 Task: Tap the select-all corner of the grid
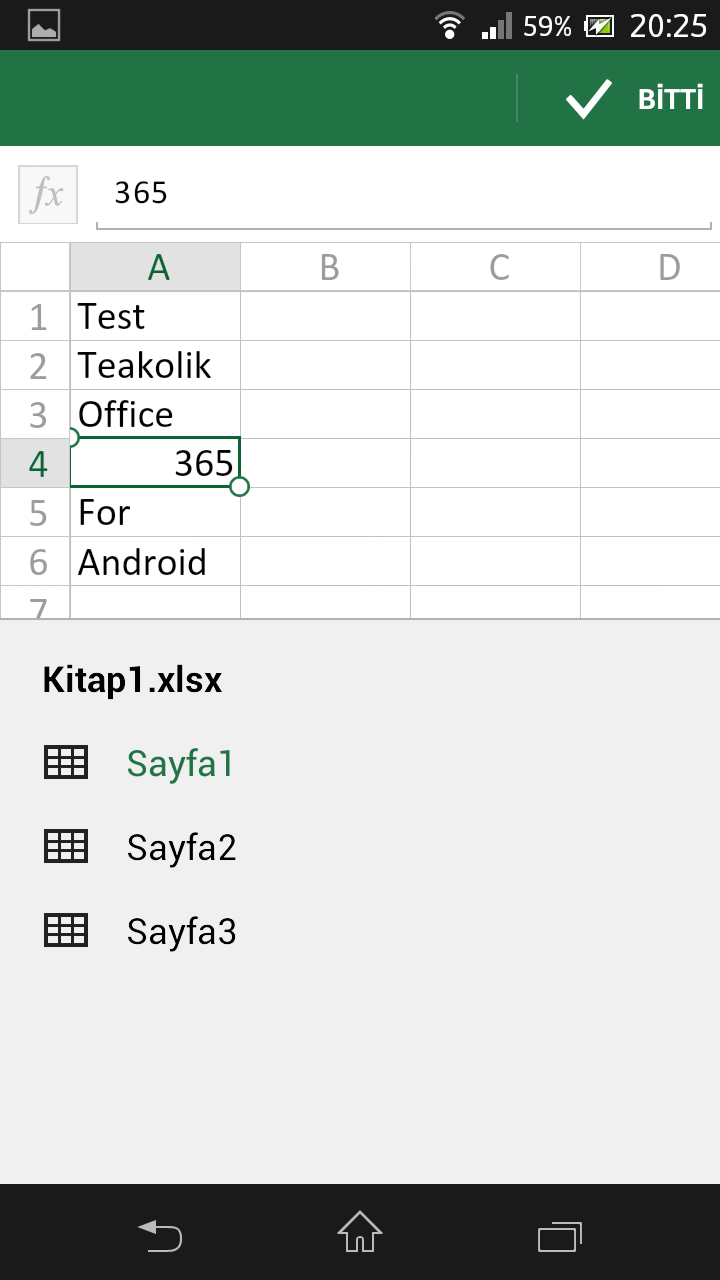point(35,267)
